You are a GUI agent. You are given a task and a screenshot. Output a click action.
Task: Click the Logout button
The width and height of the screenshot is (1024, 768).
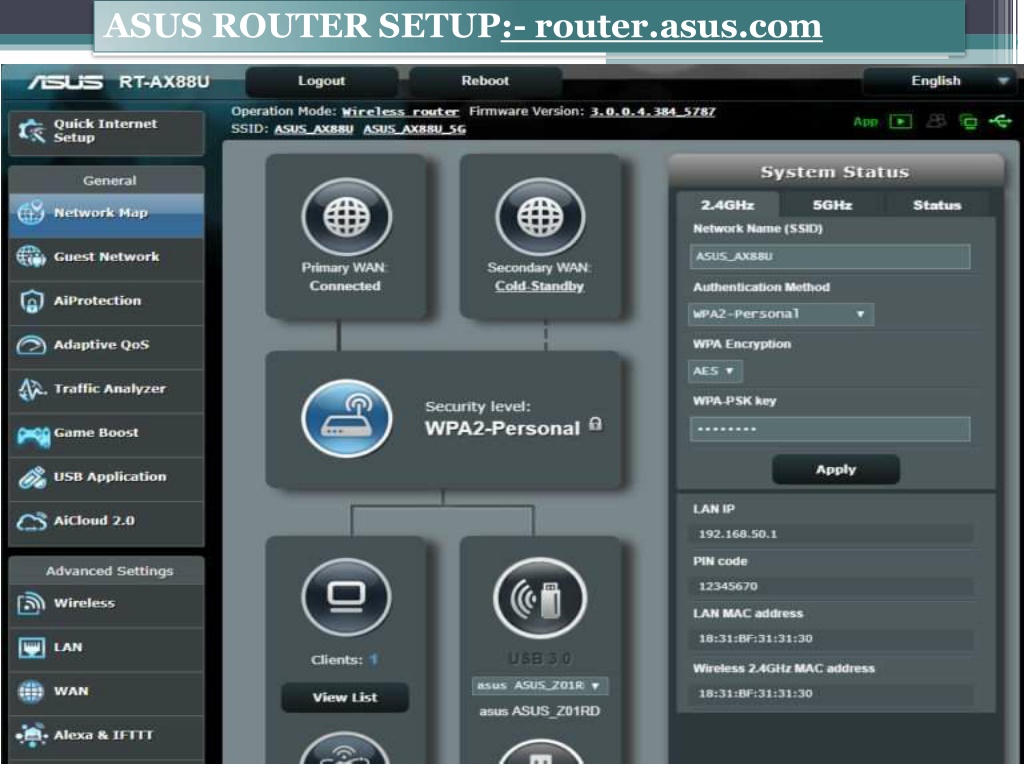click(x=321, y=81)
